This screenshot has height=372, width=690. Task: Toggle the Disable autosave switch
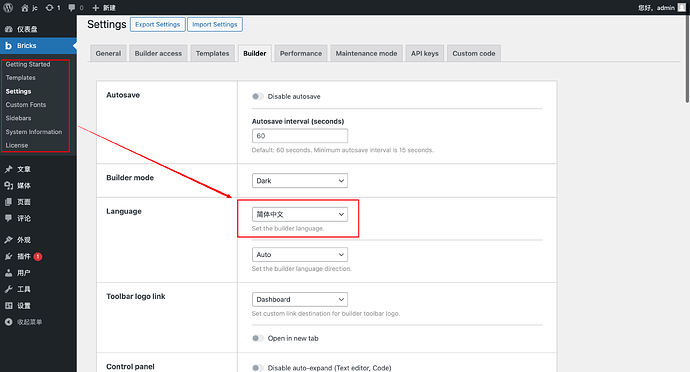[x=257, y=96]
